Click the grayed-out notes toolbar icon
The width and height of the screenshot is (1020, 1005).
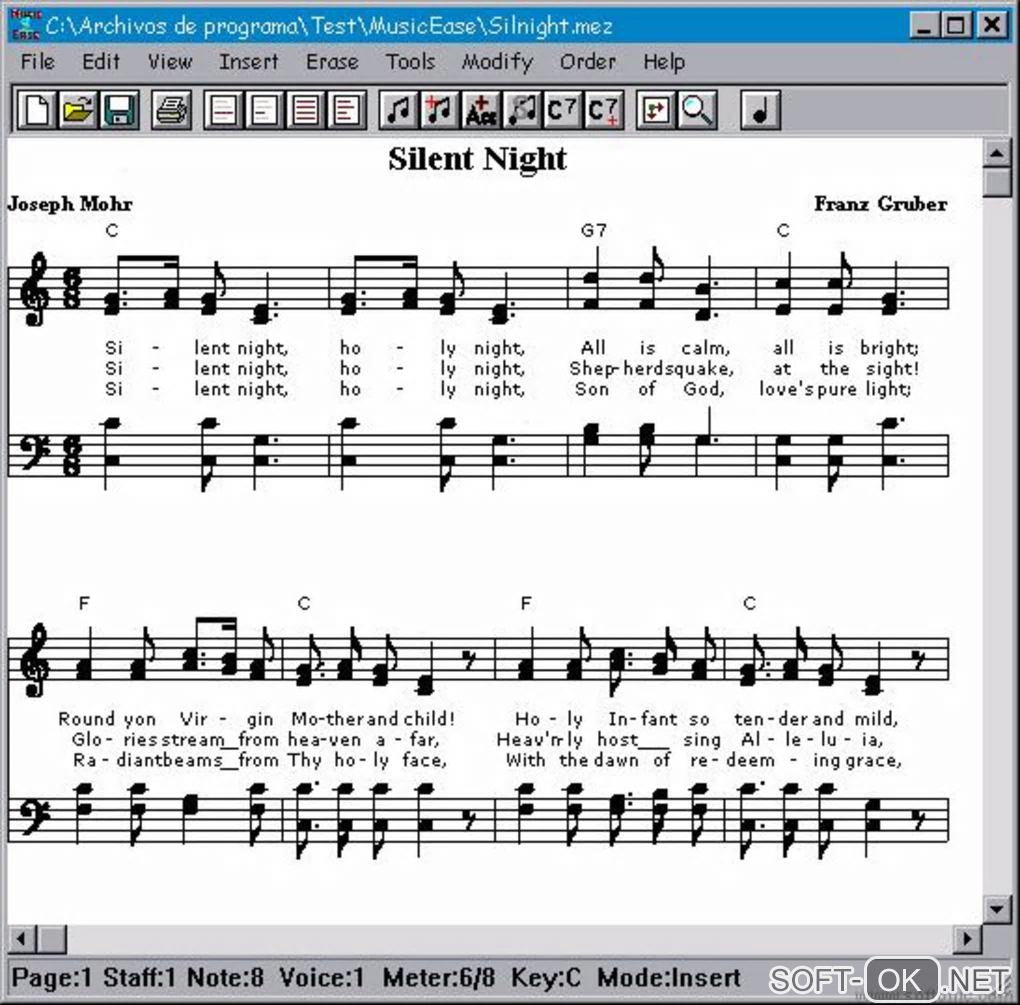click(522, 110)
